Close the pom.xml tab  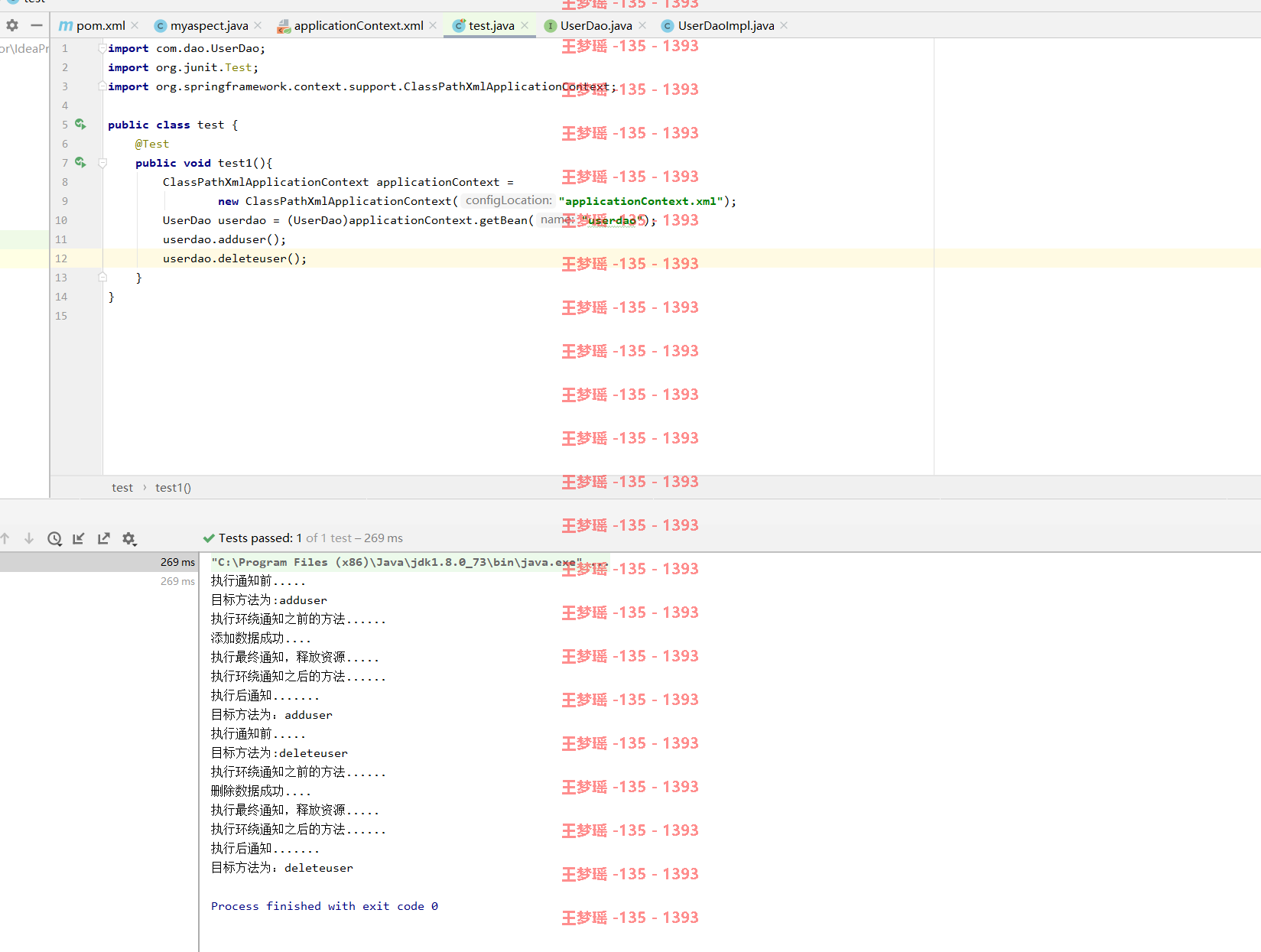(x=135, y=25)
